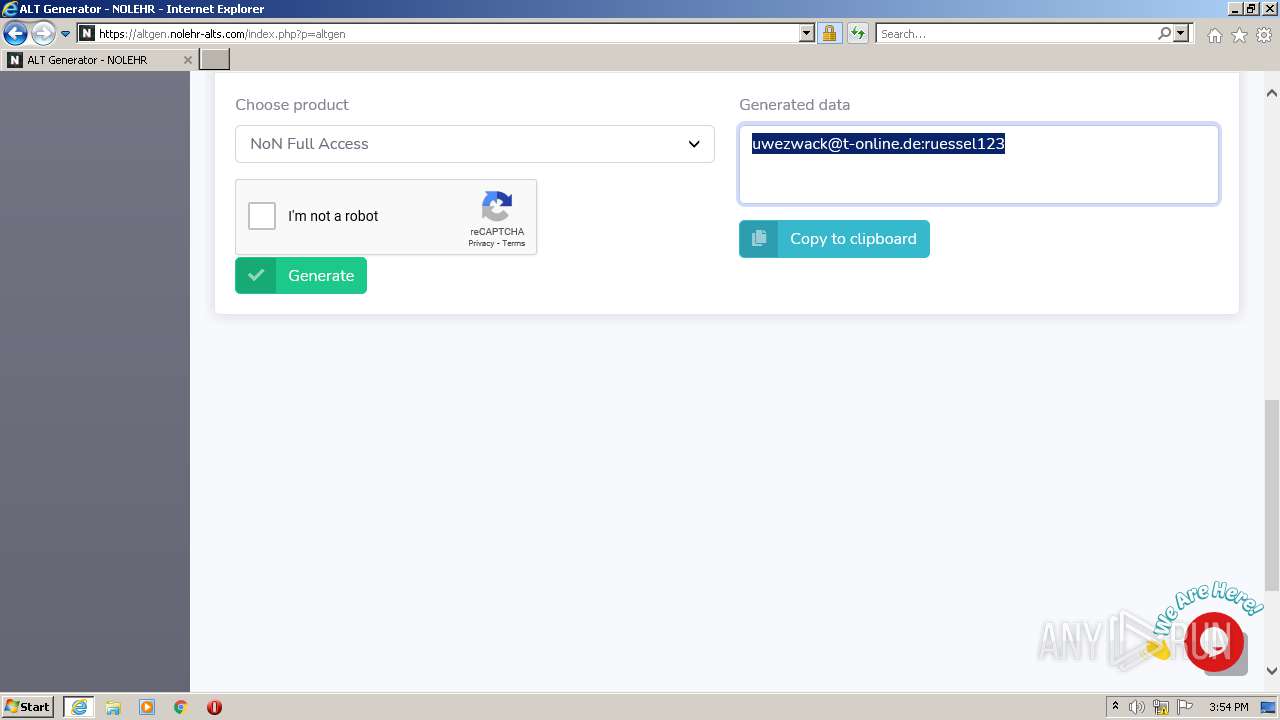Click the page scrollbar down arrow
The width and height of the screenshot is (1280, 720).
point(1272,671)
